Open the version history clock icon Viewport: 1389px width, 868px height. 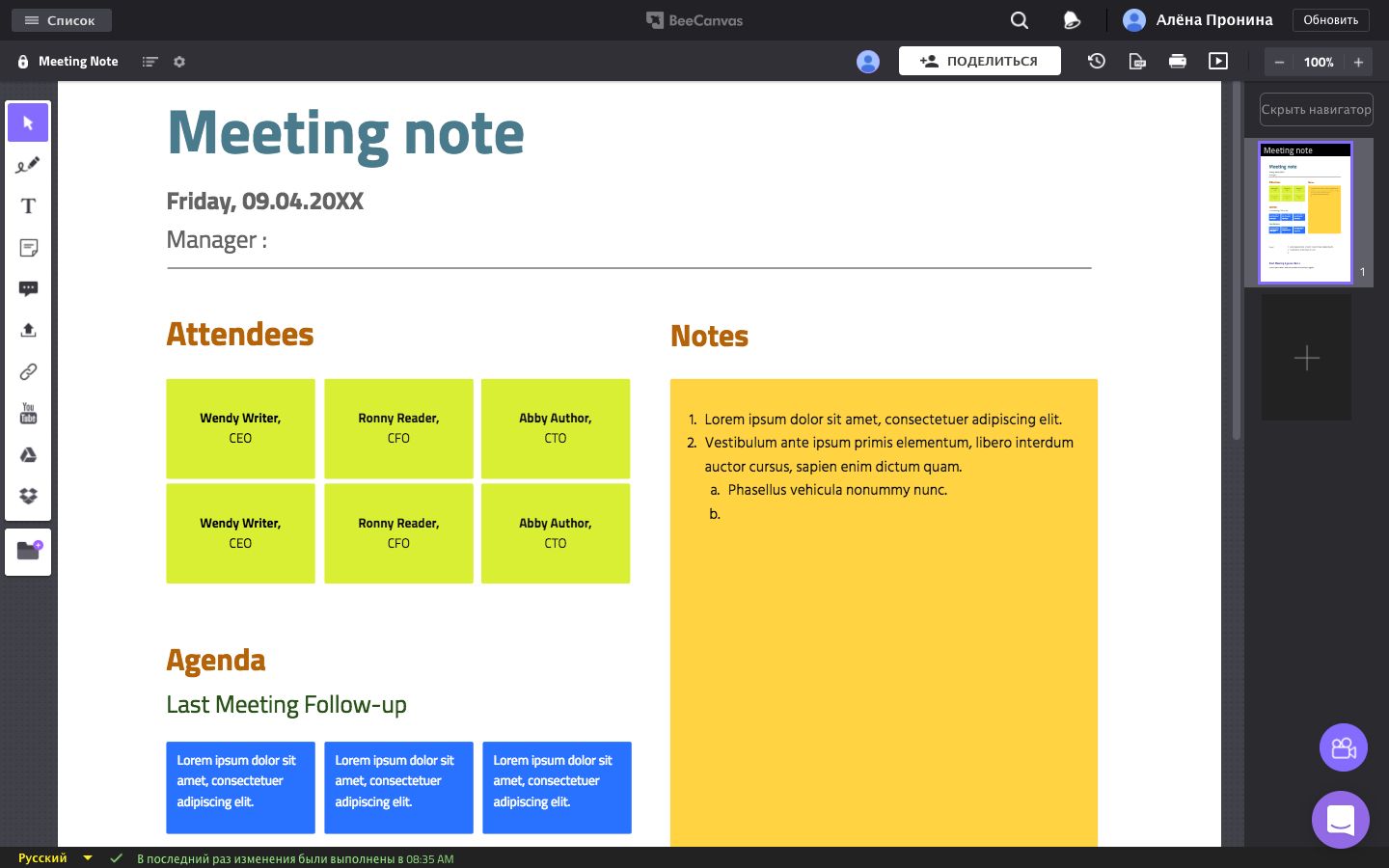(1097, 61)
